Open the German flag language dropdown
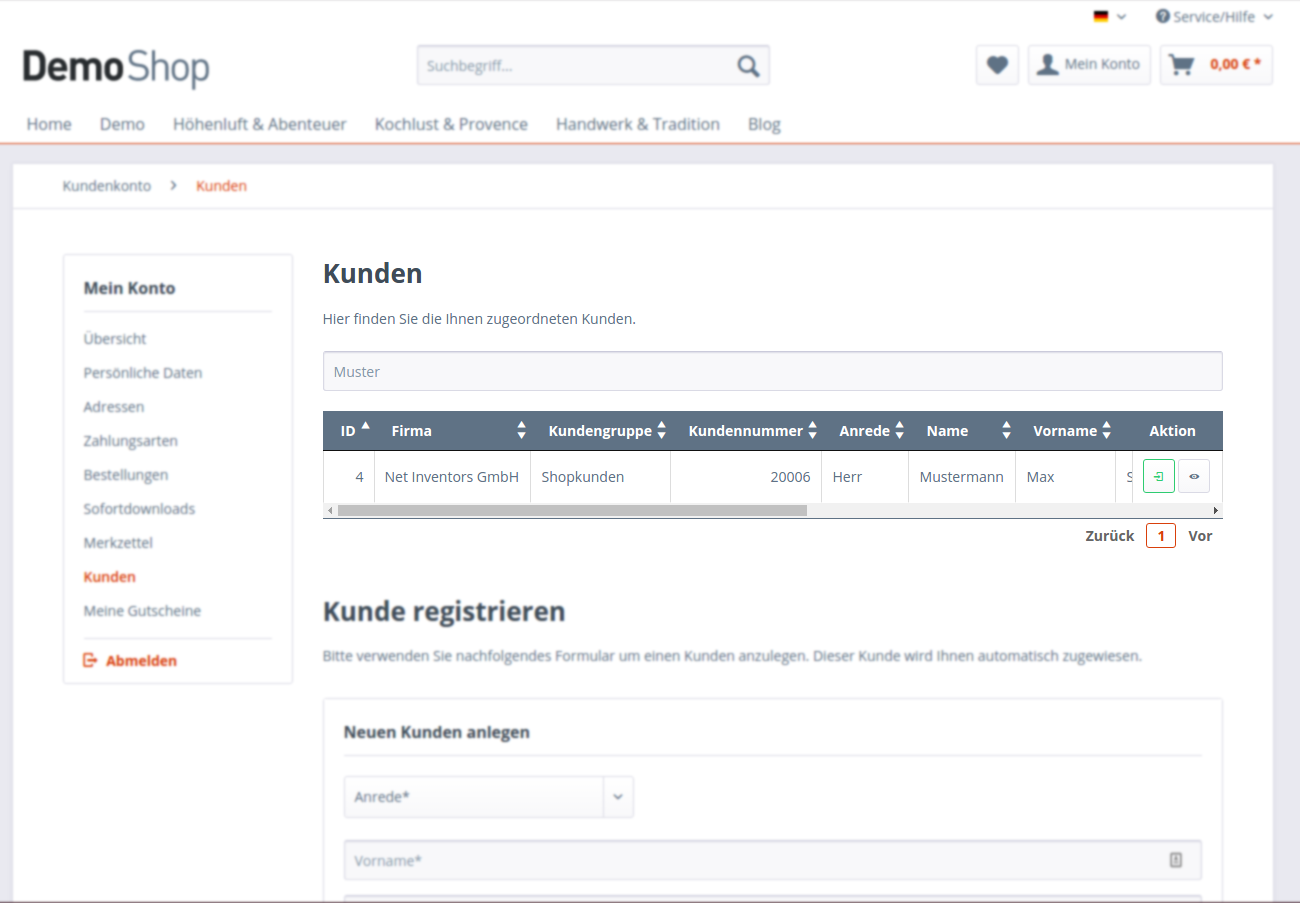 click(1109, 17)
